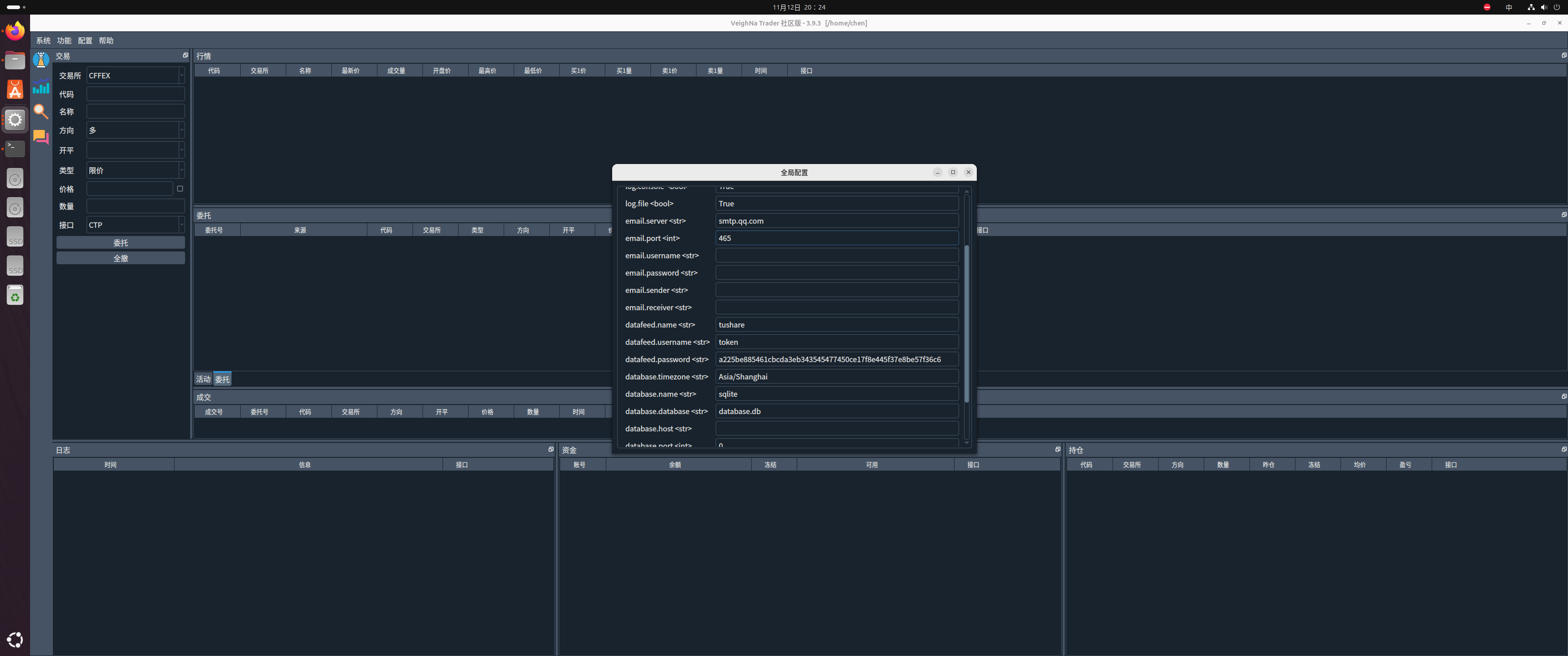The image size is (1568, 656).
Task: Float the 持仓 panel with its dock icon
Action: point(1564,449)
